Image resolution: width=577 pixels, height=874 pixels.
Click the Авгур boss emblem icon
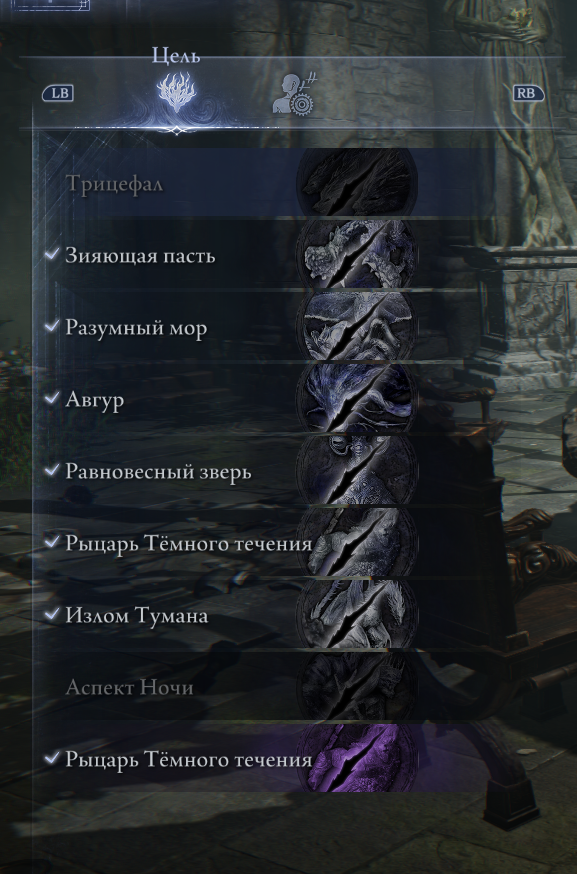[x=358, y=398]
